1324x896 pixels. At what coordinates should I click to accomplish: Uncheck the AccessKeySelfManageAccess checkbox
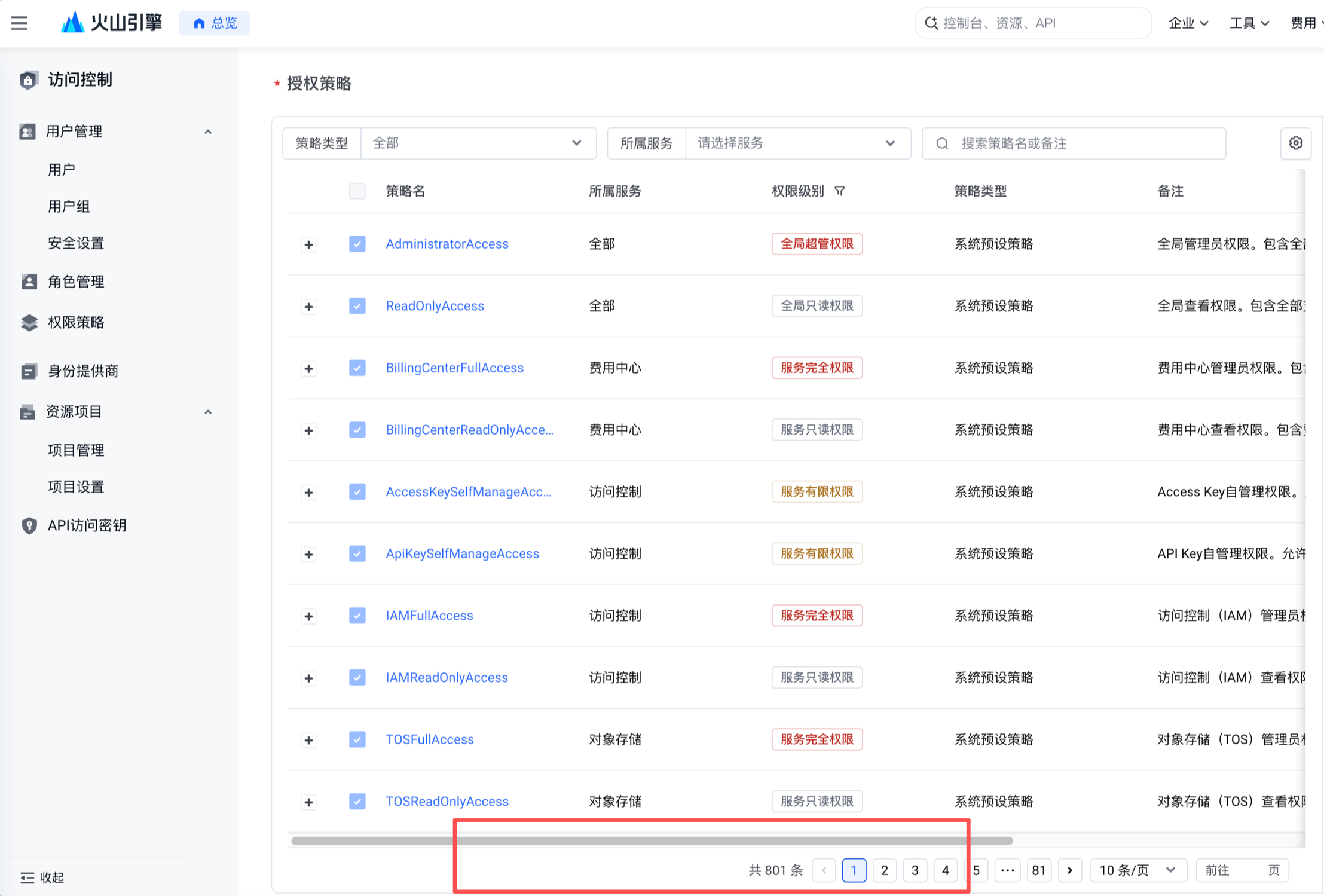357,492
